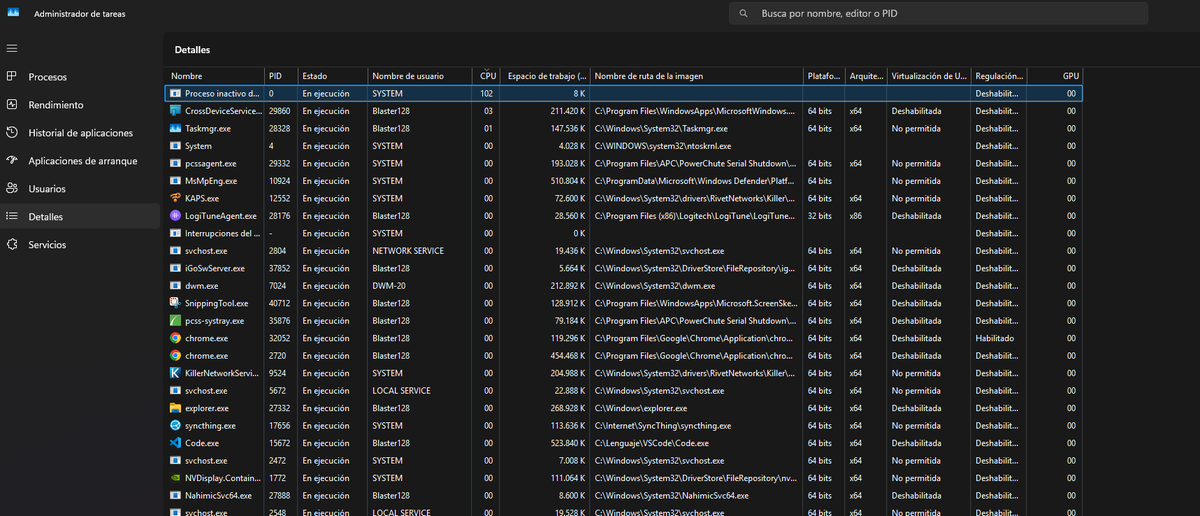This screenshot has height=516, width=1200.
Task: Select the iGoSwServer.exe process name
Action: [214, 268]
